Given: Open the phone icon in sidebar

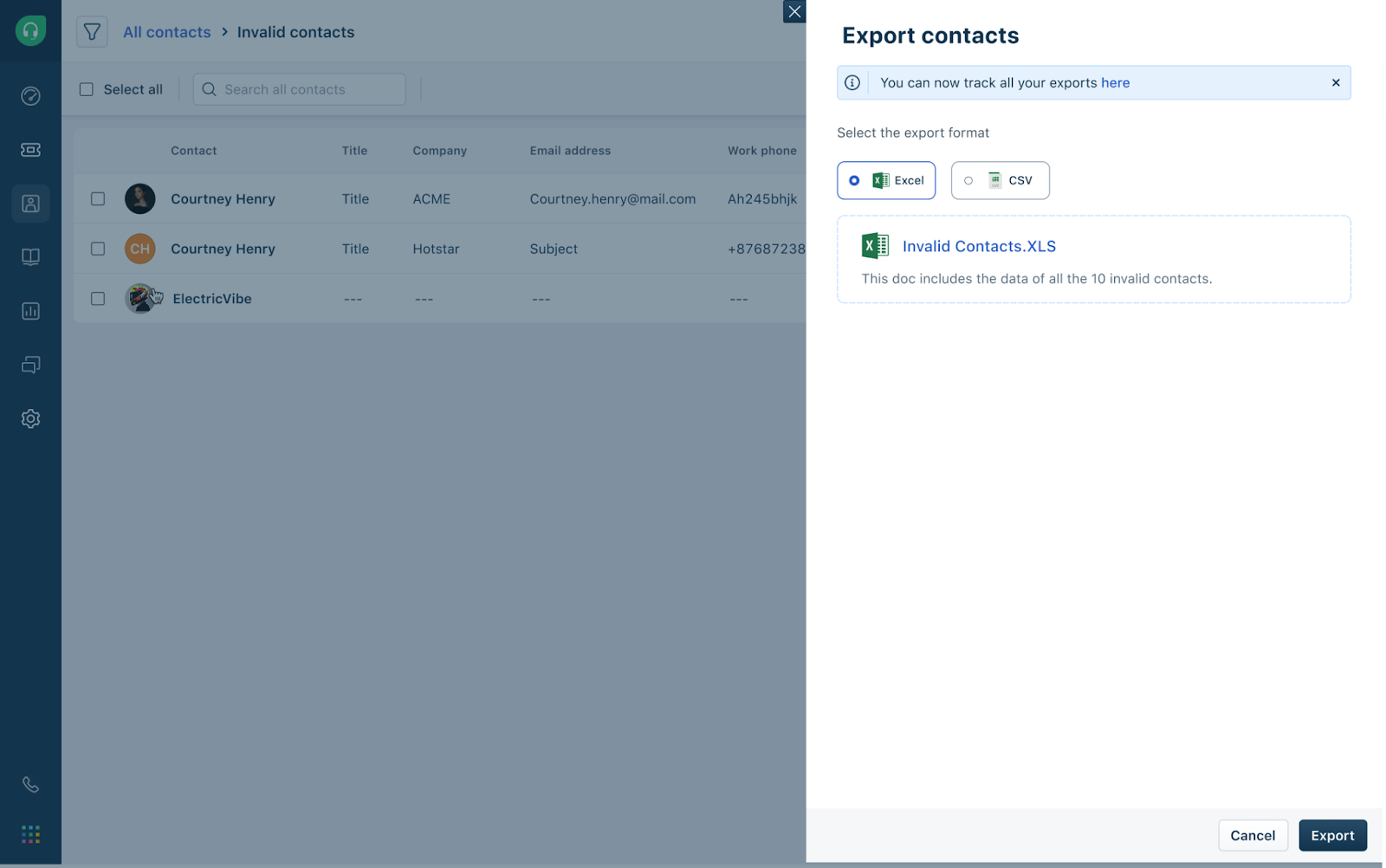Looking at the screenshot, I should (x=30, y=785).
